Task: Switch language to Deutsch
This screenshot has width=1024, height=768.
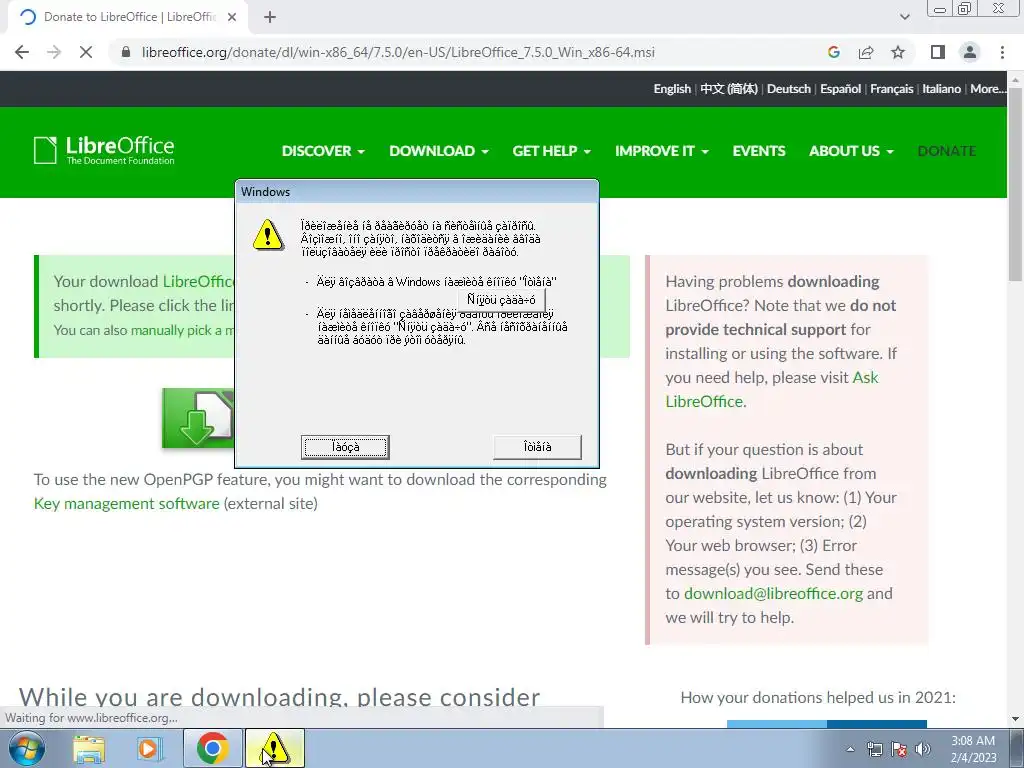Action: 789,89
